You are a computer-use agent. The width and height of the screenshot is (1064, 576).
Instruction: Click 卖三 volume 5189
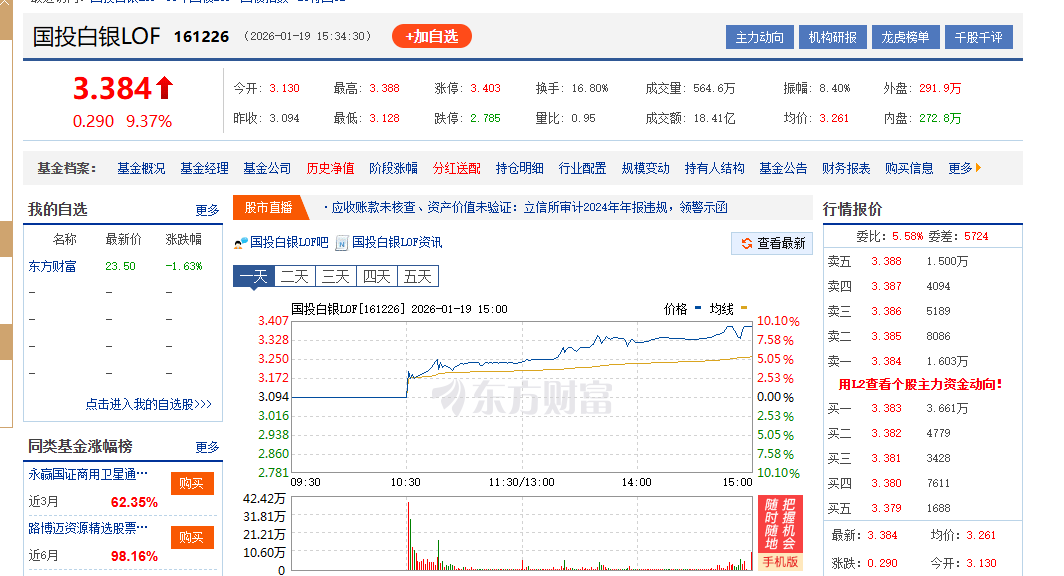[x=938, y=311]
